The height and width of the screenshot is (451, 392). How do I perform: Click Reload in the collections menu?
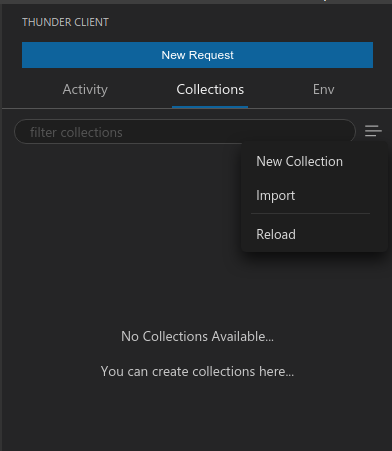pyautogui.click(x=276, y=234)
